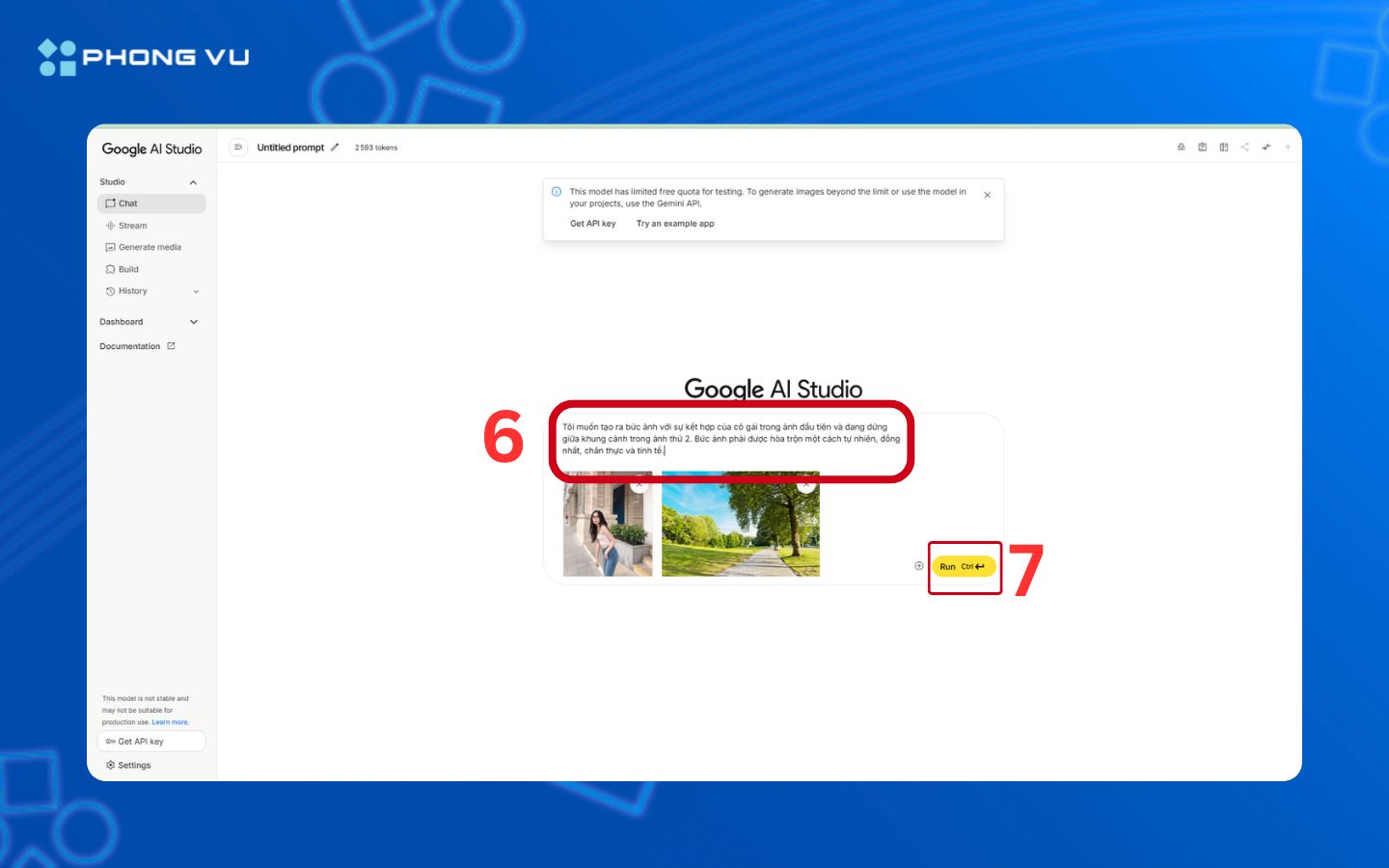Click the circled plus icon beside Run
This screenshot has width=1389, height=868.
(x=918, y=566)
